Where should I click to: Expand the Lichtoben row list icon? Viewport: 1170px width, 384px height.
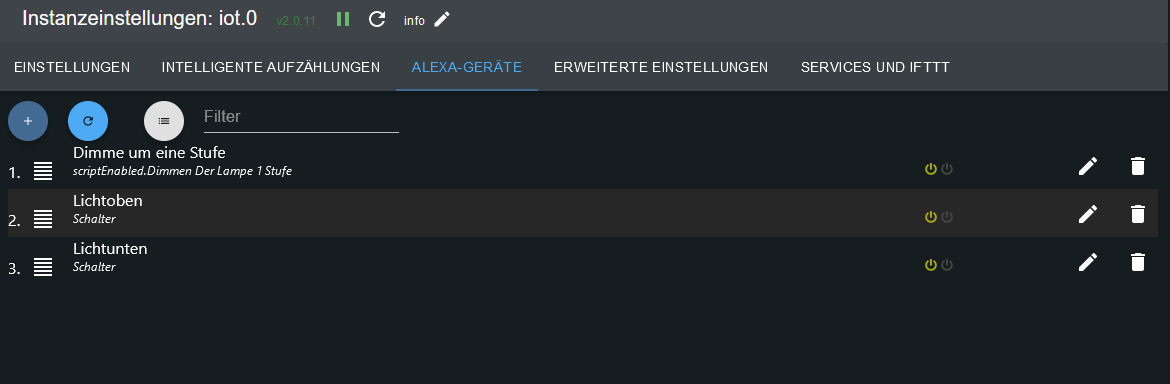coord(43,219)
